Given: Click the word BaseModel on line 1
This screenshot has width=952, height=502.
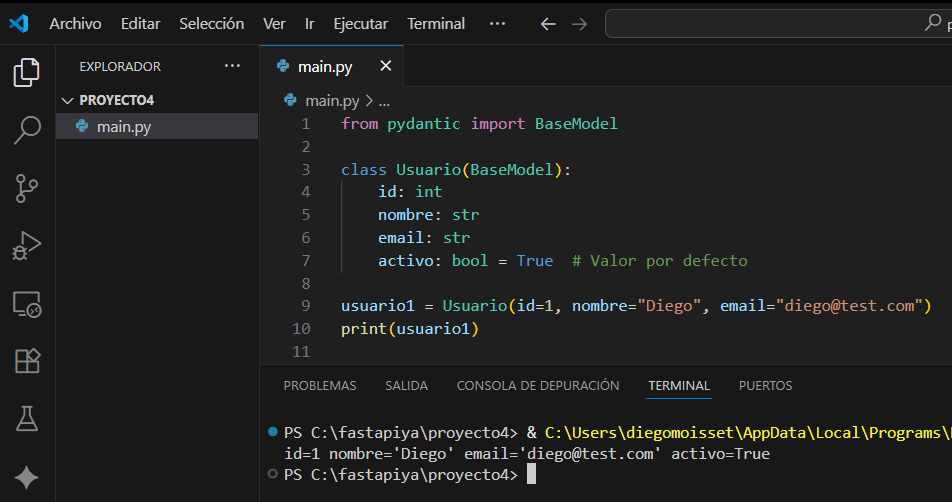Looking at the screenshot, I should (576, 124).
